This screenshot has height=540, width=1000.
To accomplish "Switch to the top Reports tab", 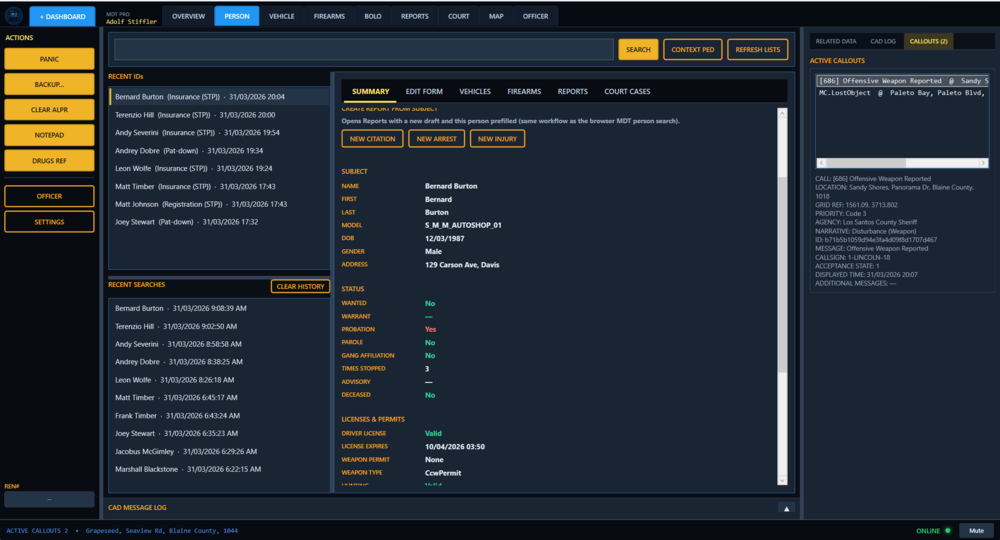I will click(415, 17).
